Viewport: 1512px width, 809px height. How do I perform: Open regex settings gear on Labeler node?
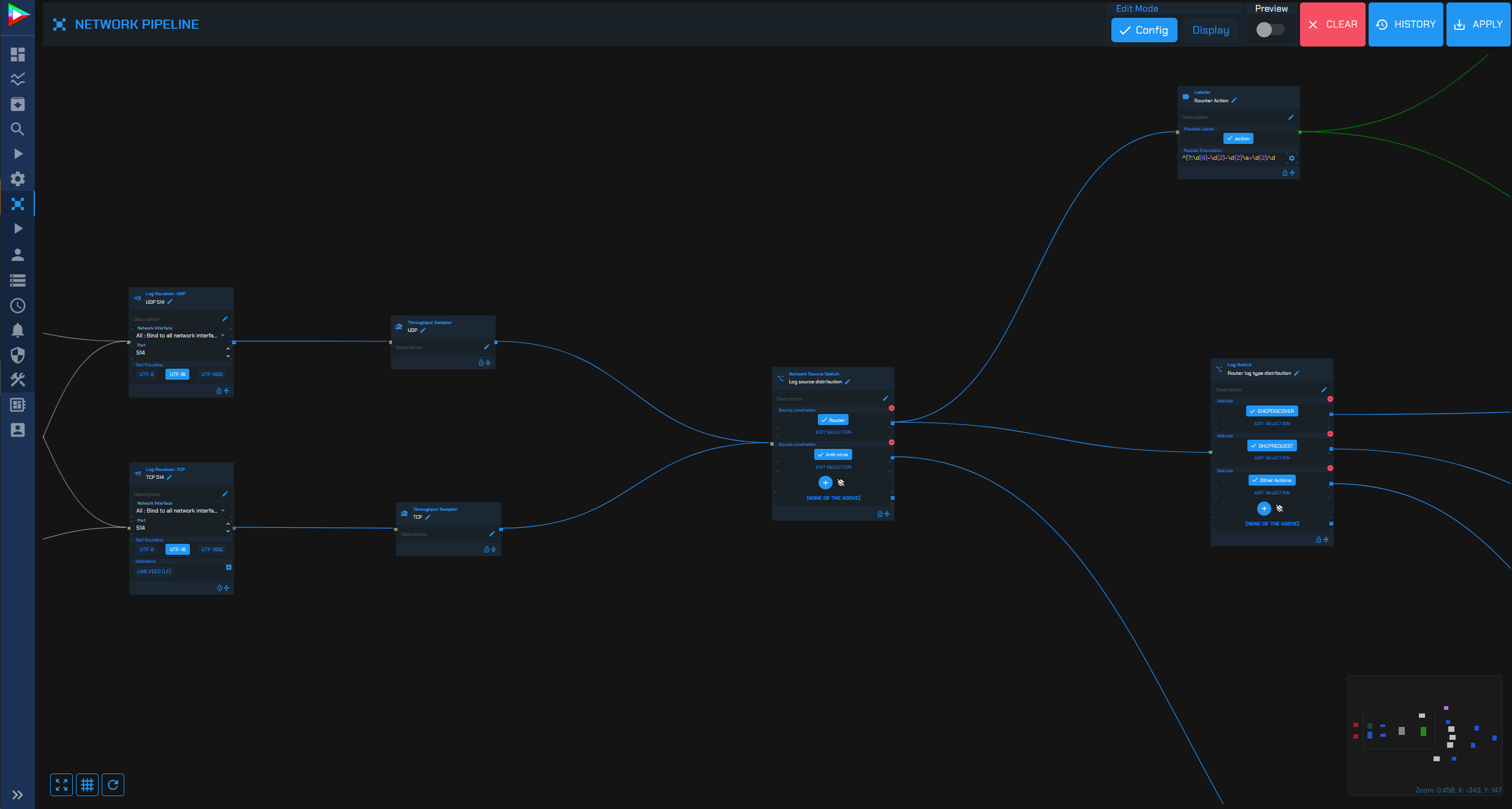click(x=1291, y=158)
